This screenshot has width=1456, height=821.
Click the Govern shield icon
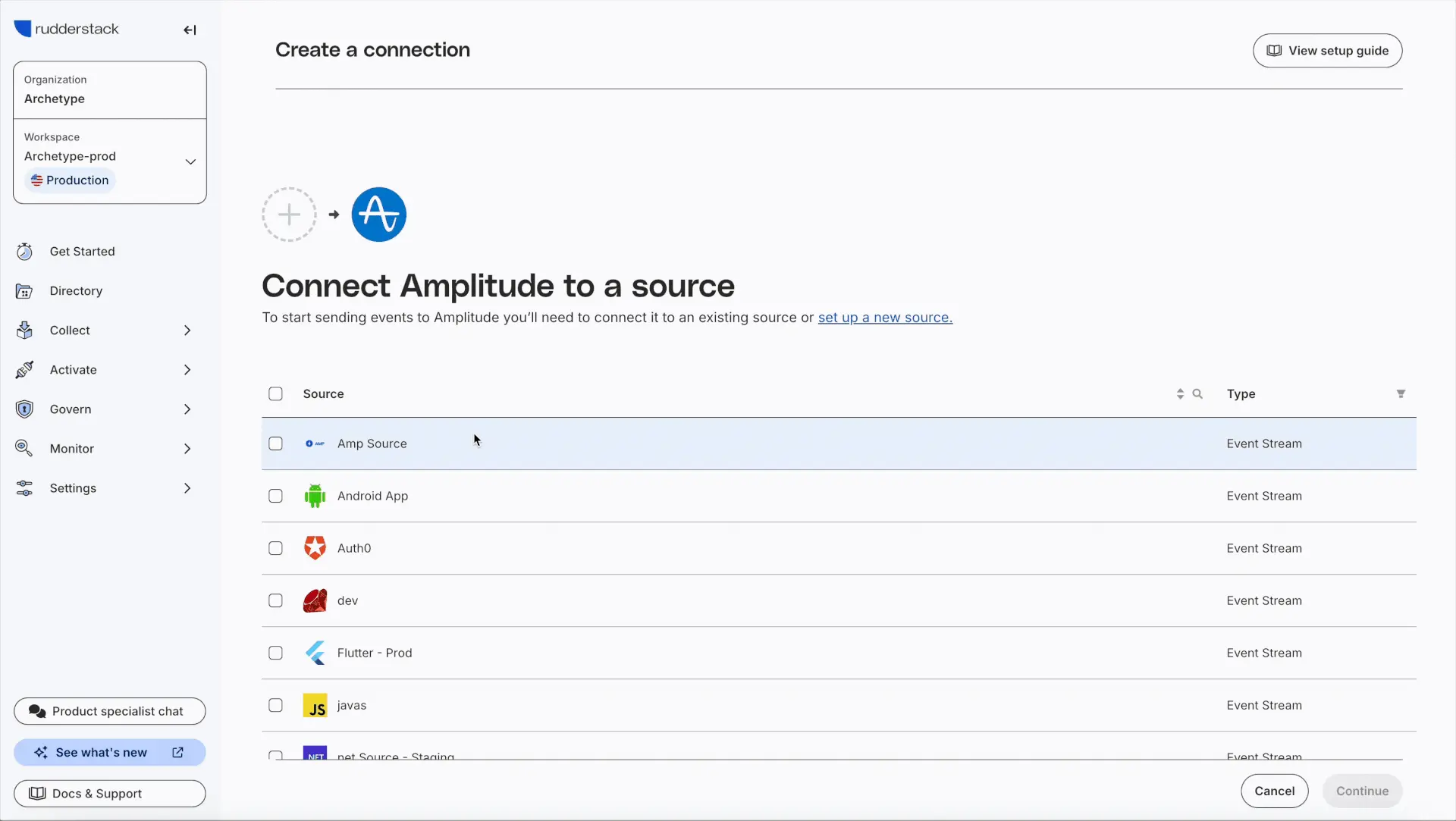pos(24,409)
